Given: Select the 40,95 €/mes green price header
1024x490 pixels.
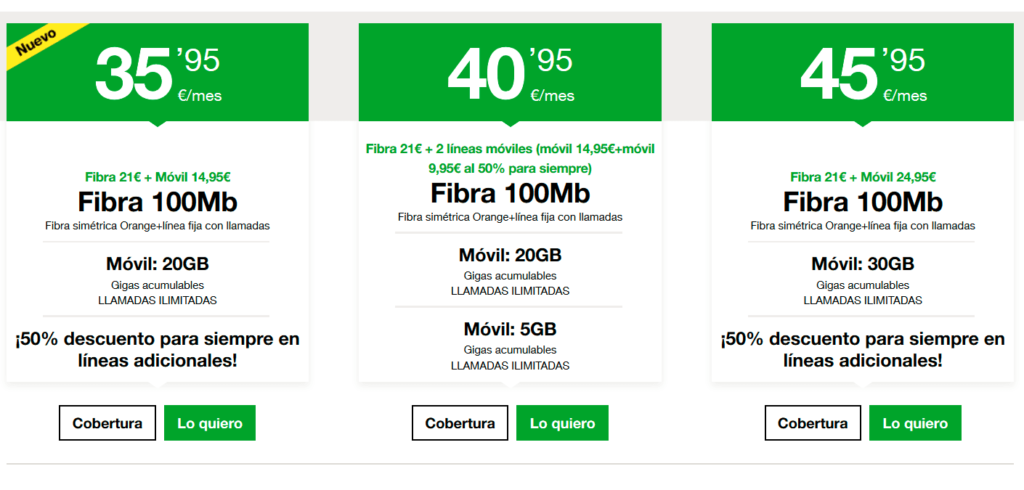Looking at the screenshot, I should point(510,72).
